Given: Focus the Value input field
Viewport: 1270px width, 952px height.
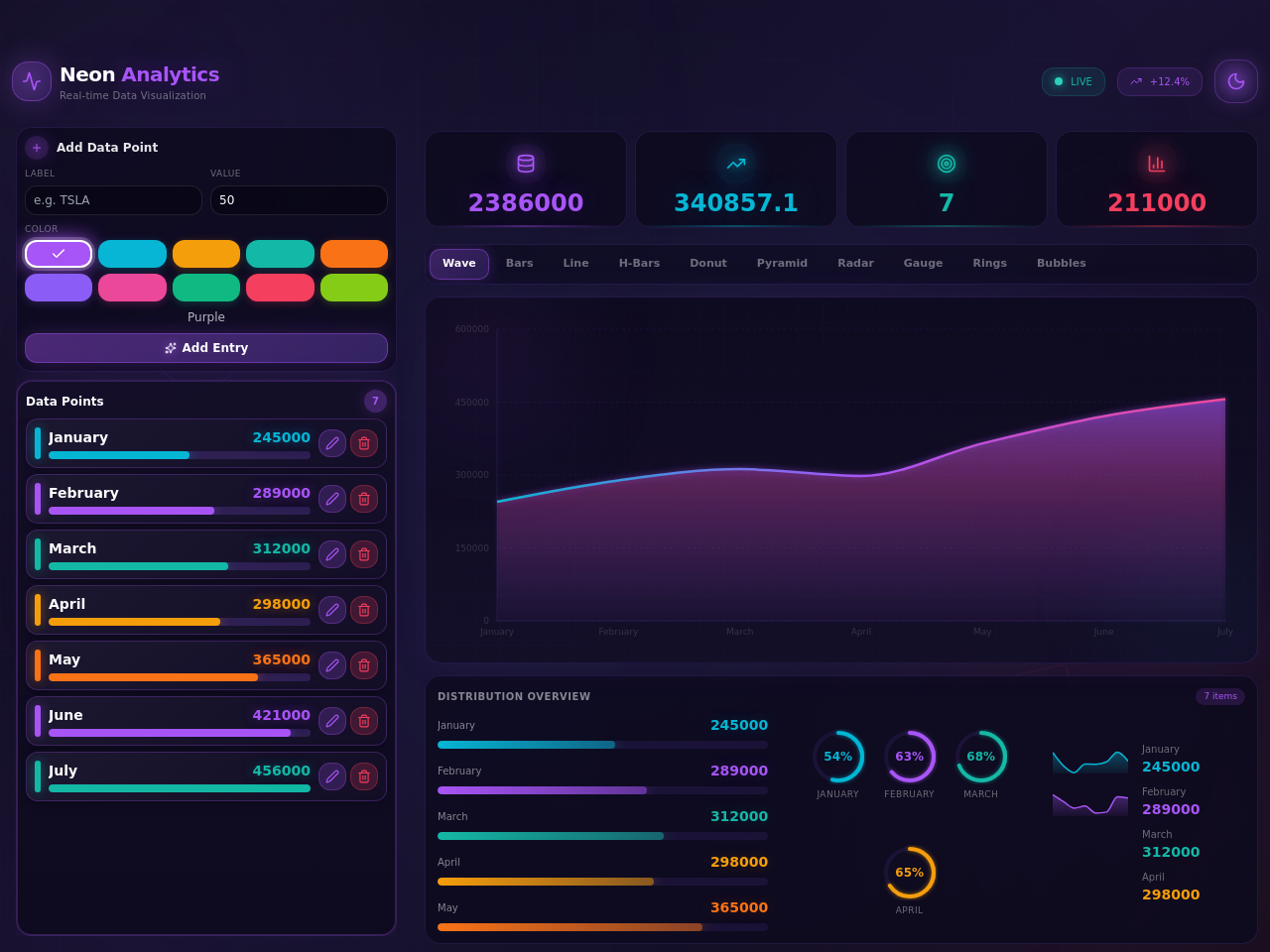Looking at the screenshot, I should 299,200.
